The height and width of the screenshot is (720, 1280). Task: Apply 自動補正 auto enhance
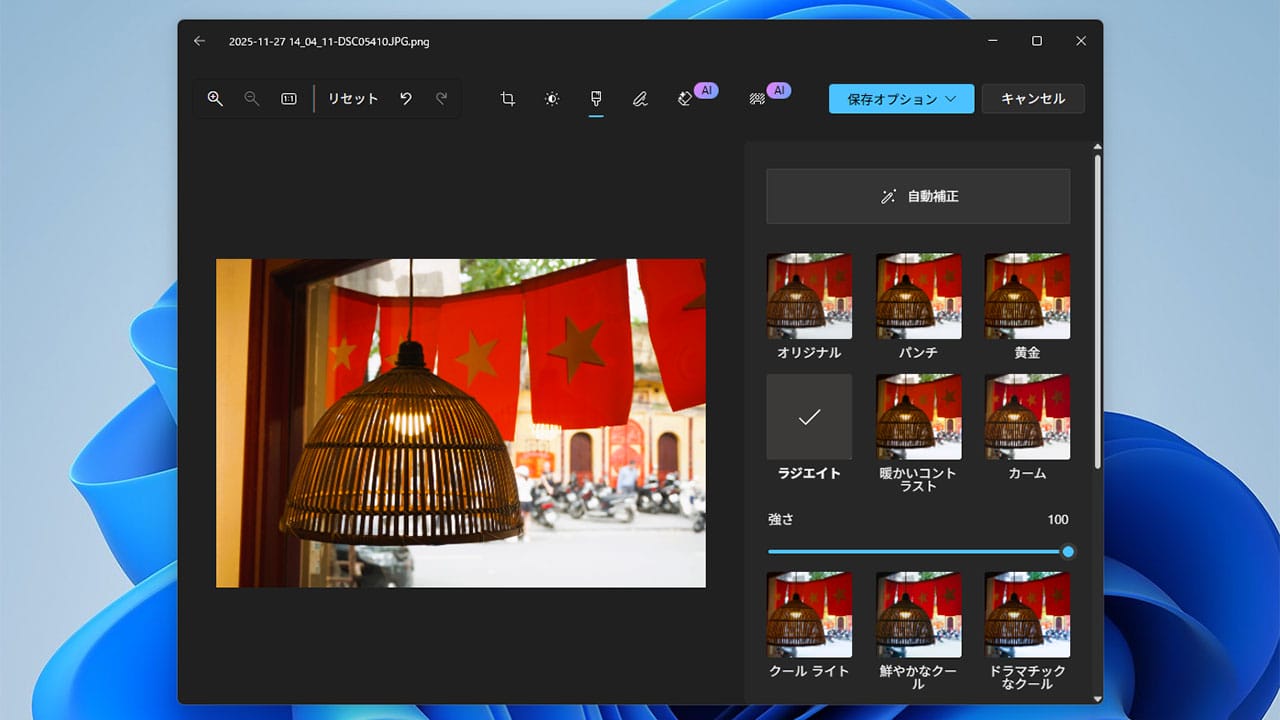(x=918, y=196)
